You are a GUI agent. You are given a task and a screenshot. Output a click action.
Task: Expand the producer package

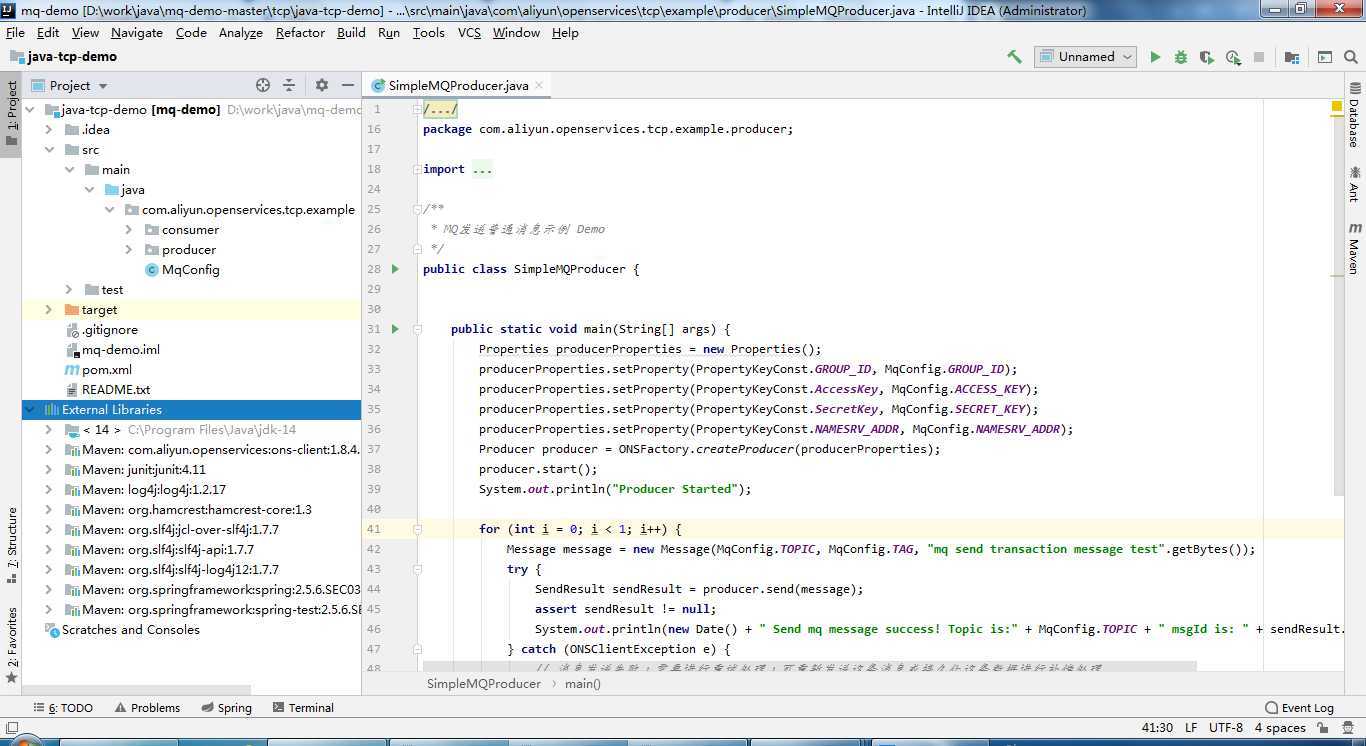tap(129, 250)
